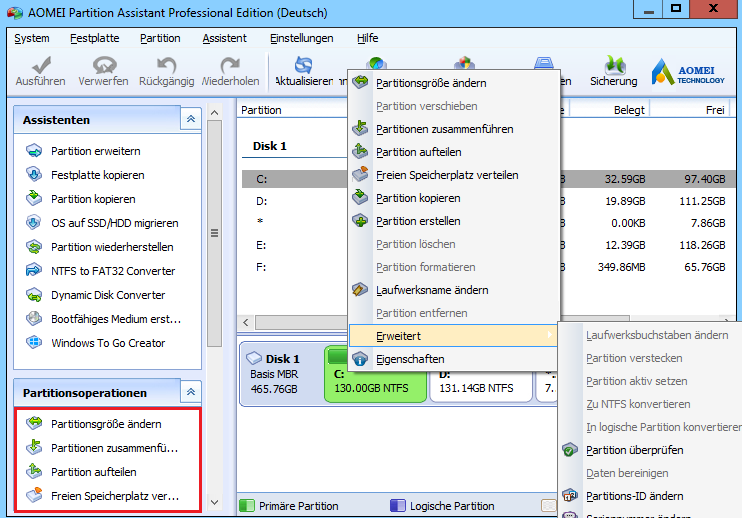The height and width of the screenshot is (518, 742).
Task: Select the D: 131.14GB NTFS partition block
Action: 480,375
